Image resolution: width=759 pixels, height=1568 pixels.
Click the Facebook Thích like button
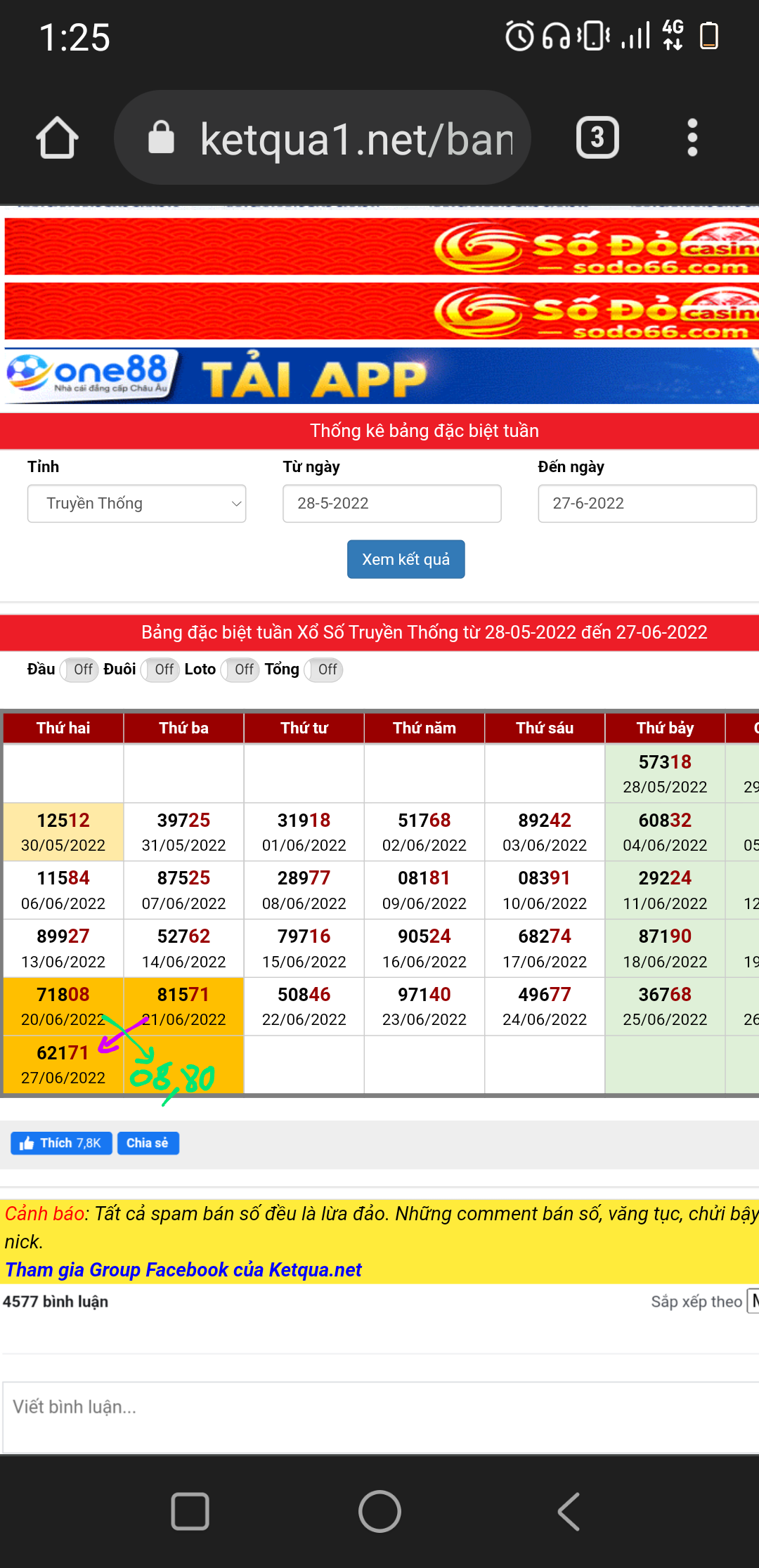(x=61, y=1143)
